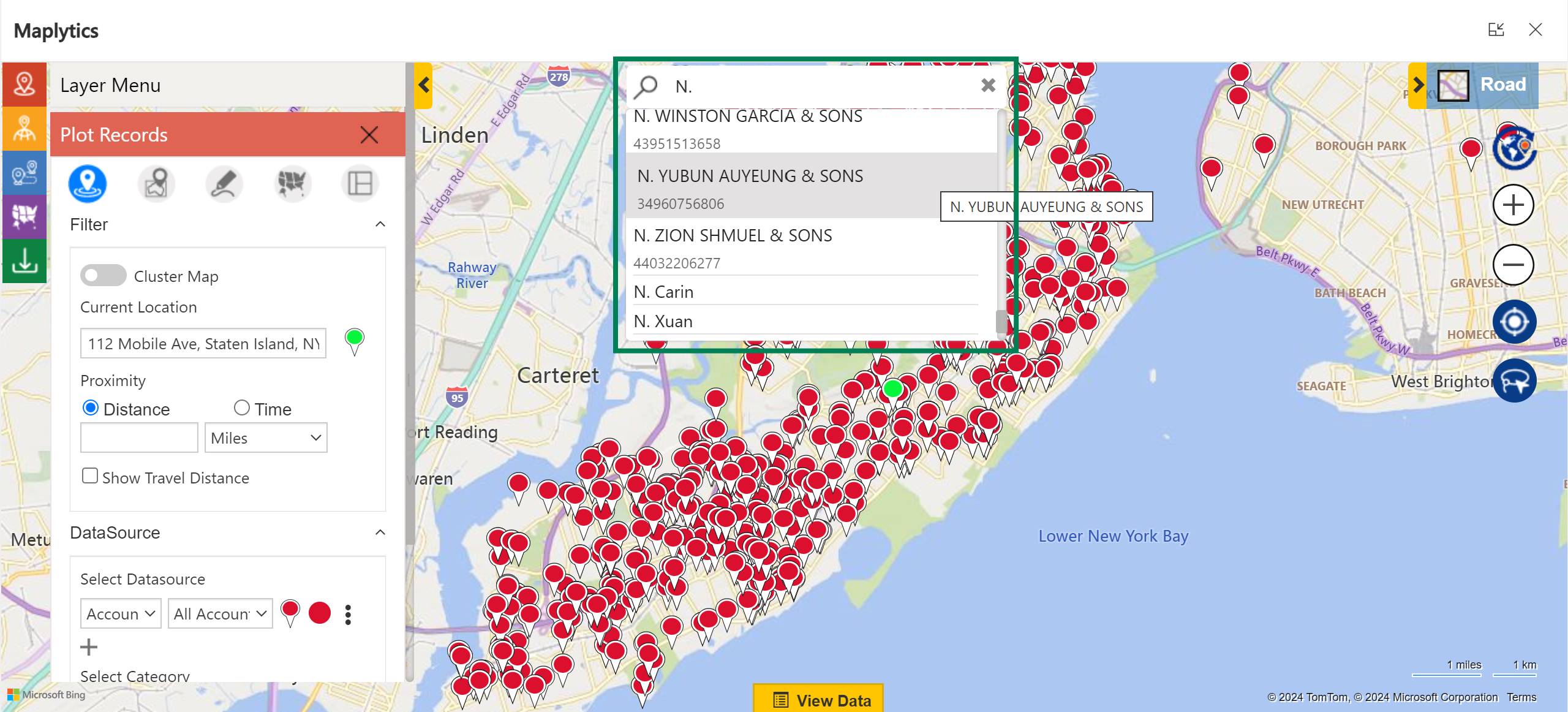Click the search text field
This screenshot has width=1568, height=712.
(x=821, y=86)
